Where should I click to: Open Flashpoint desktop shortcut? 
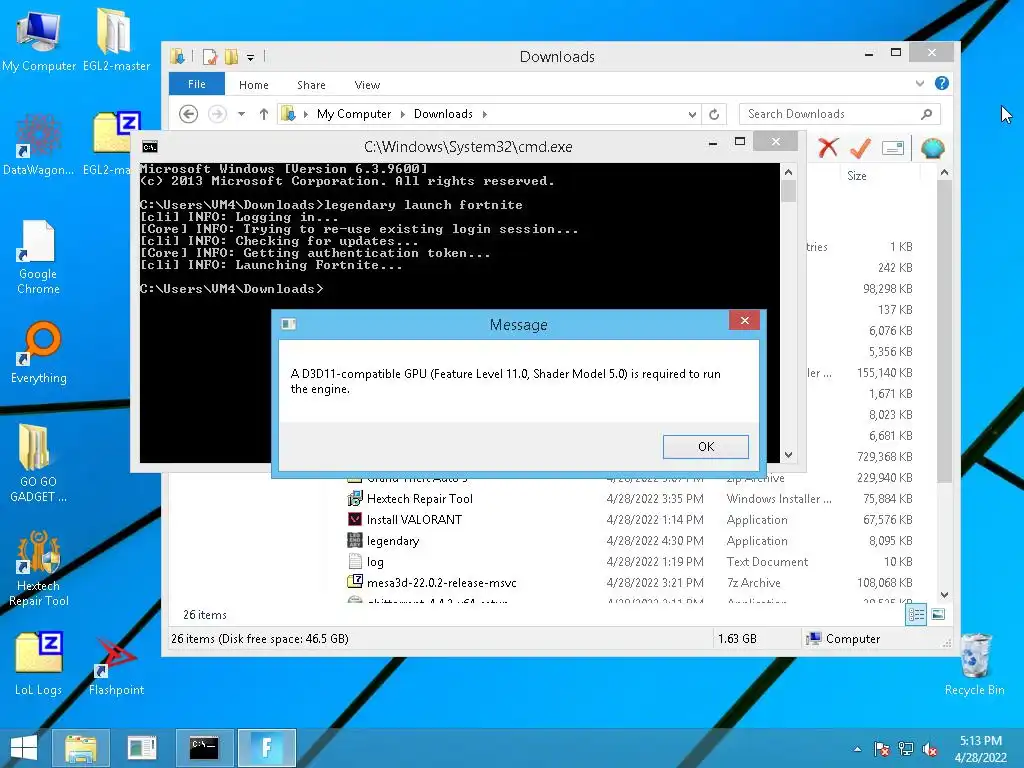pyautogui.click(x=116, y=666)
